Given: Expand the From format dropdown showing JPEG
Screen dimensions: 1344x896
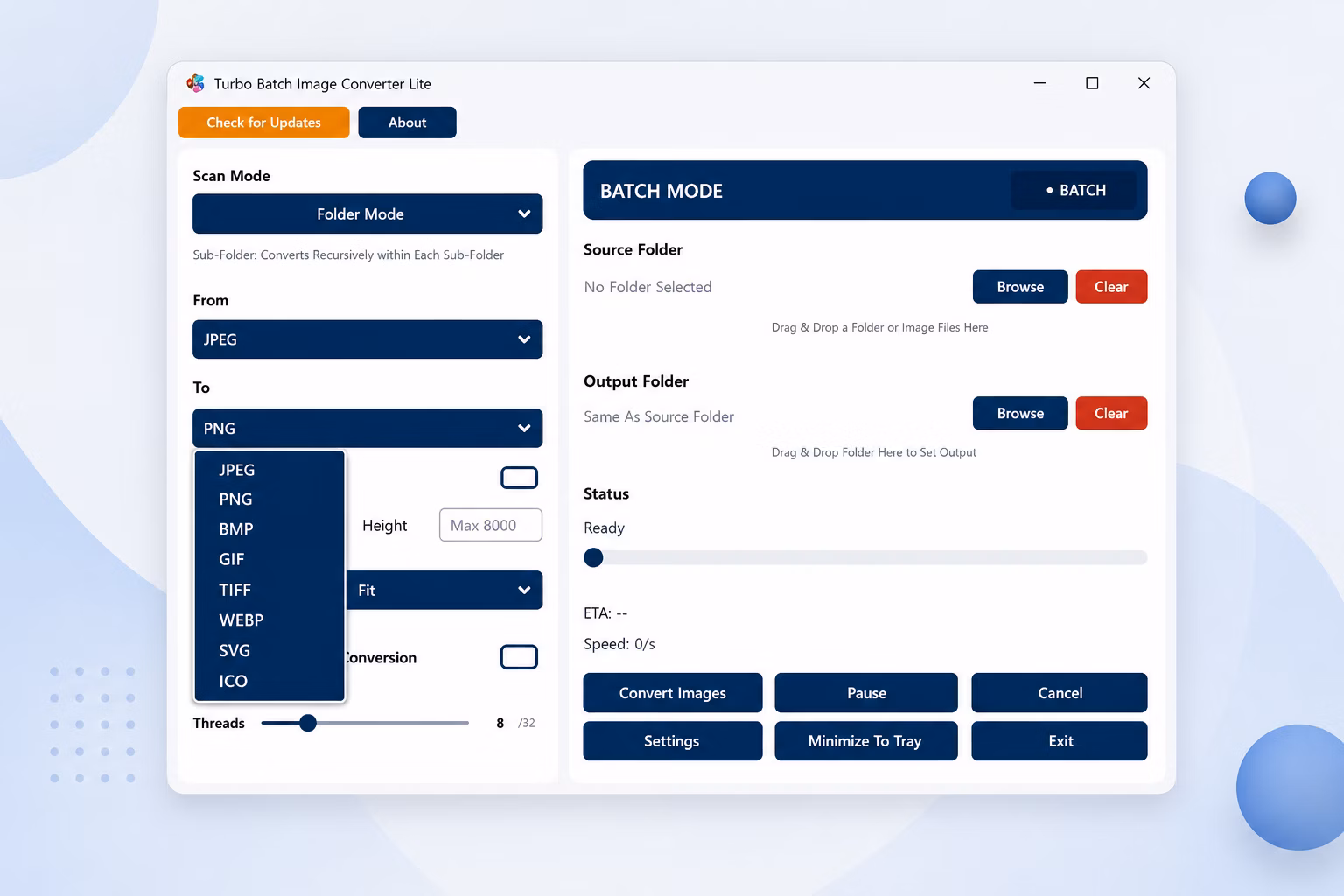Looking at the screenshot, I should coord(367,339).
